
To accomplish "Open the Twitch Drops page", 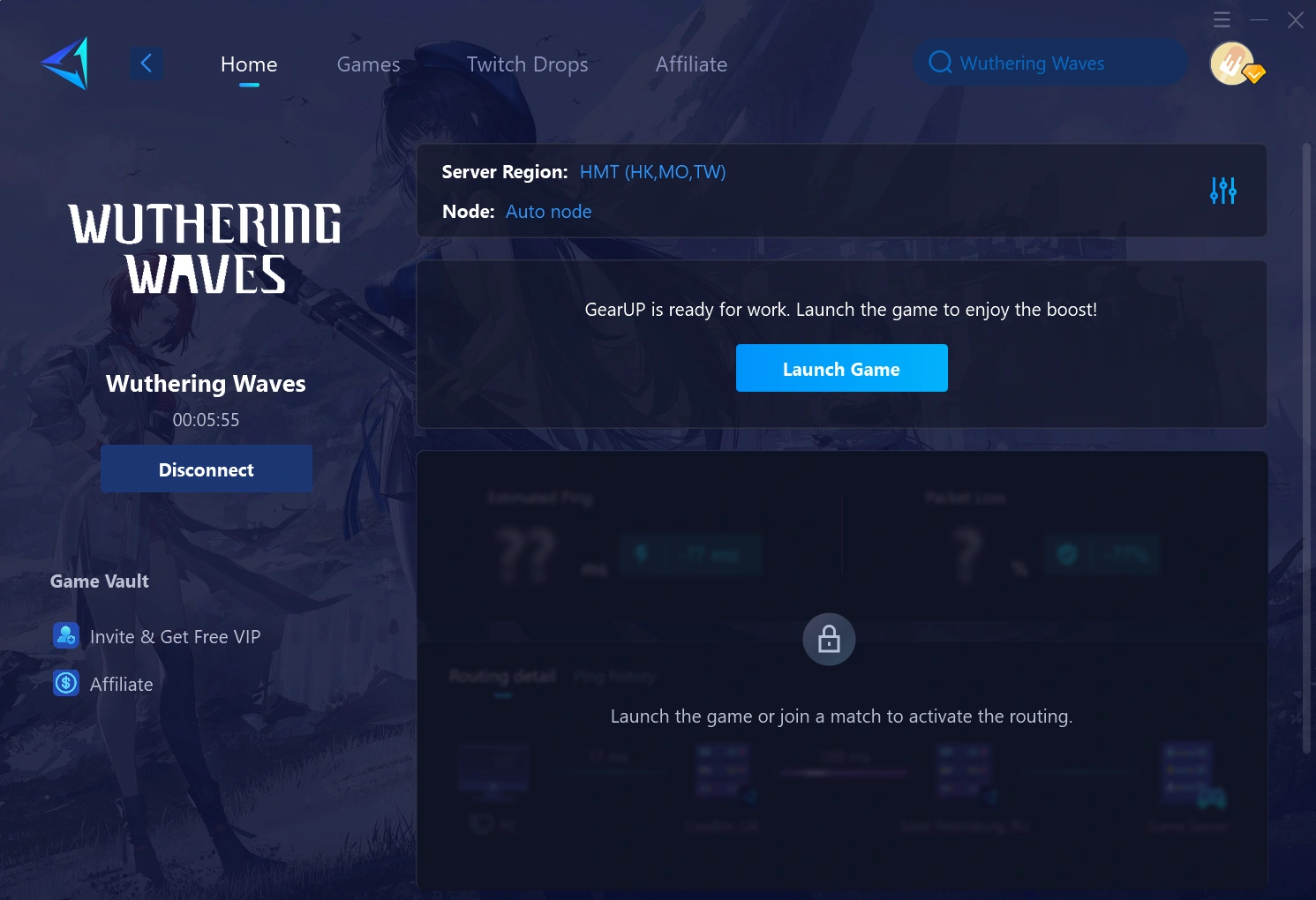I will 527,64.
